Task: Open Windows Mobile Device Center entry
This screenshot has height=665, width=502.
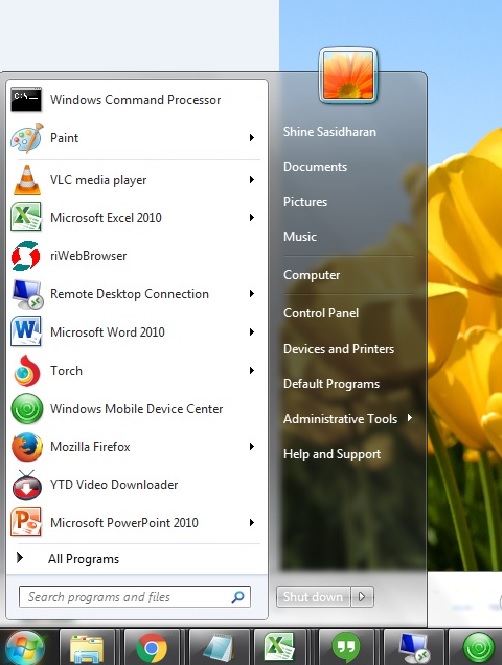Action: click(x=137, y=409)
